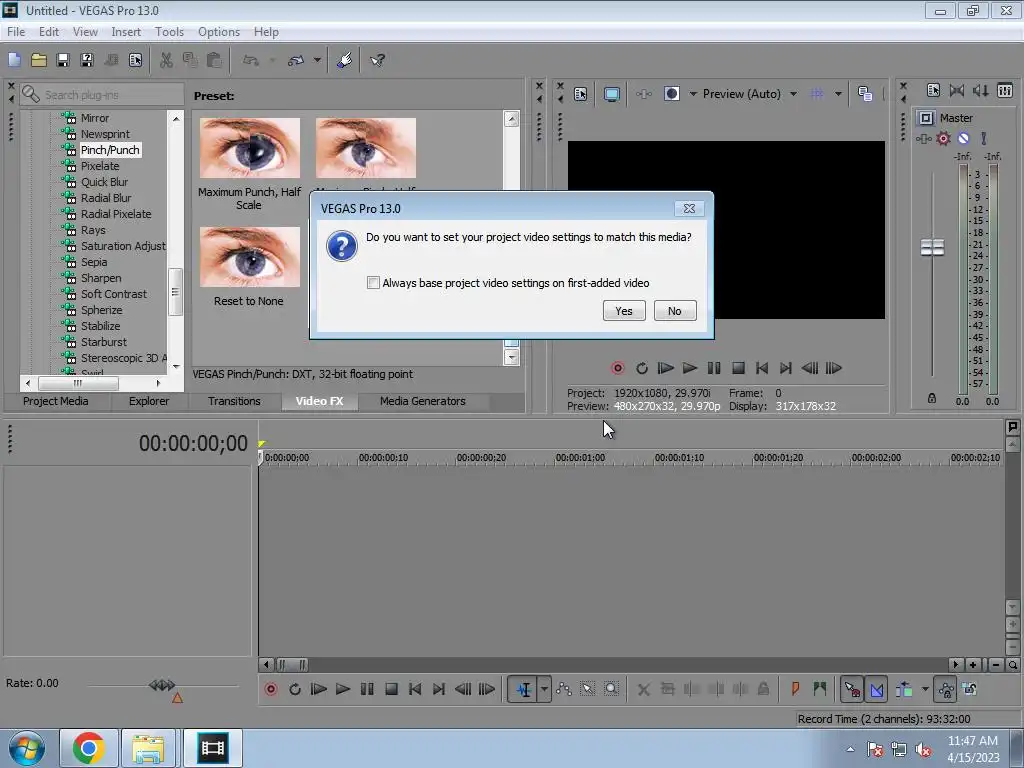
Task: Select the Starburst effect
Action: coord(104,342)
